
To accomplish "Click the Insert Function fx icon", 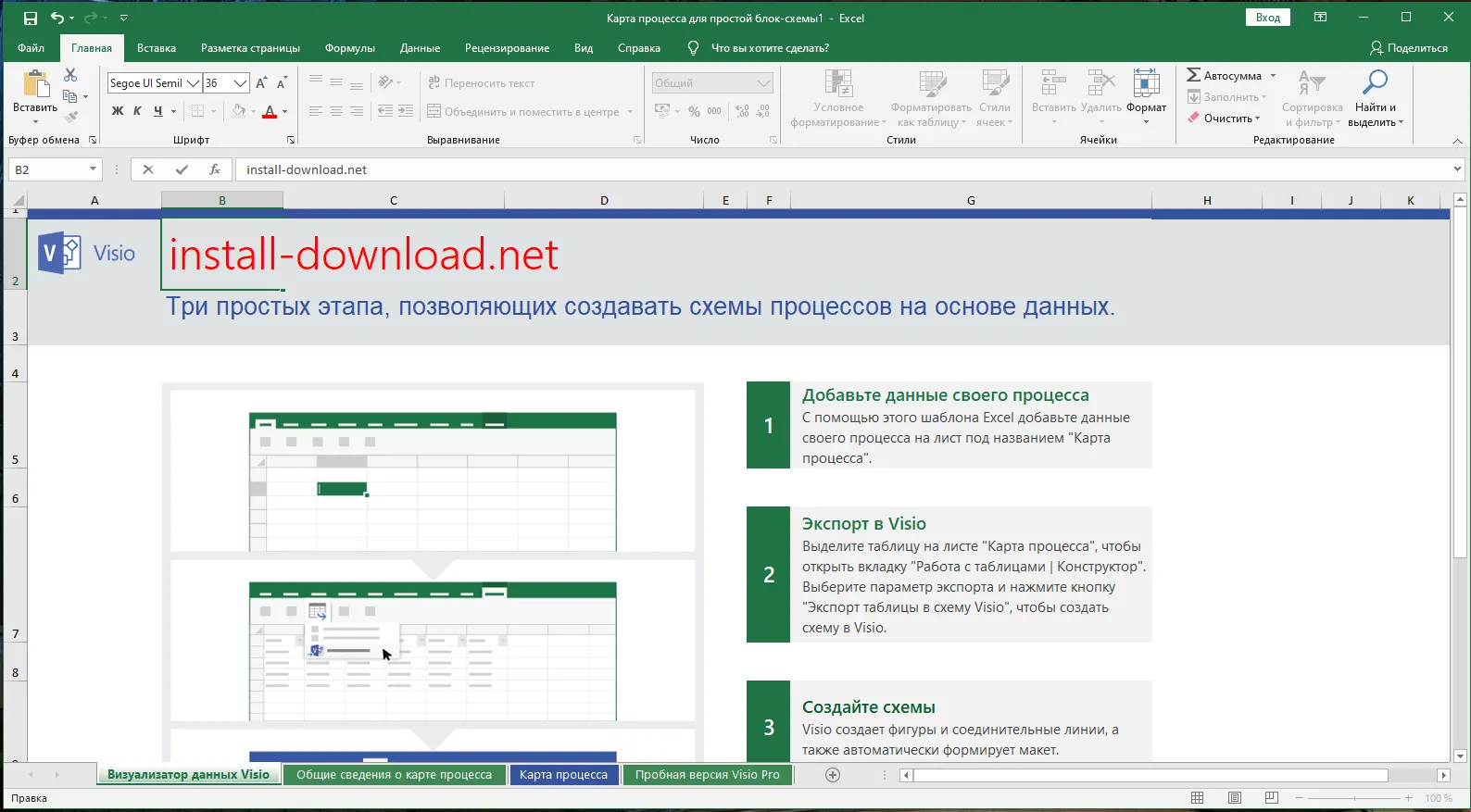I will (x=215, y=169).
